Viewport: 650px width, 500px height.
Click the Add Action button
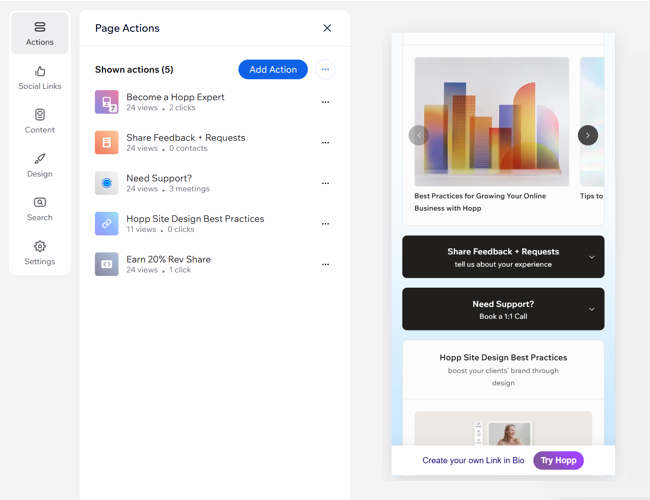point(273,69)
